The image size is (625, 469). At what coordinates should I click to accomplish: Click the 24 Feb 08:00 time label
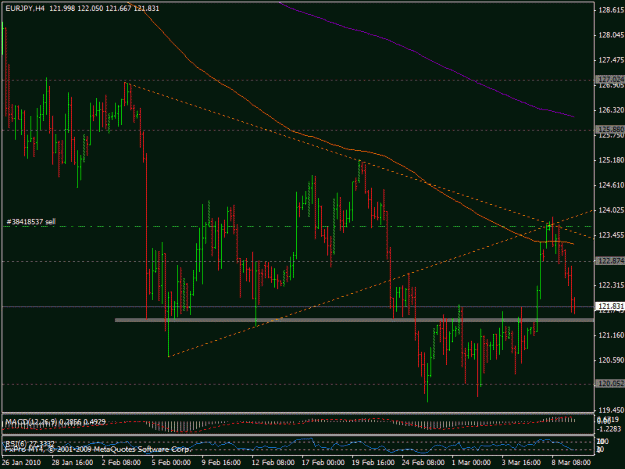point(423,462)
